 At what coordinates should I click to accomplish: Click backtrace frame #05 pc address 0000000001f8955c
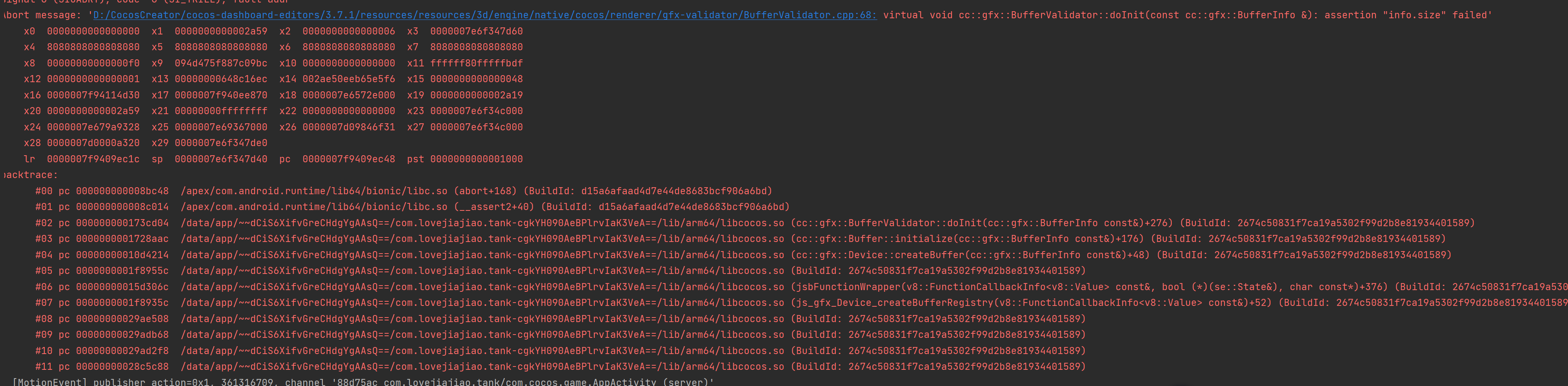click(x=122, y=271)
